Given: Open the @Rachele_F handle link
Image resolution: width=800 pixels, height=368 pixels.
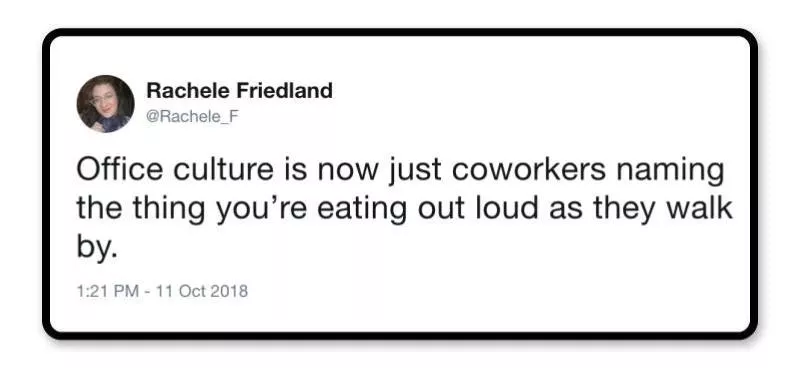Looking at the screenshot, I should (x=192, y=116).
